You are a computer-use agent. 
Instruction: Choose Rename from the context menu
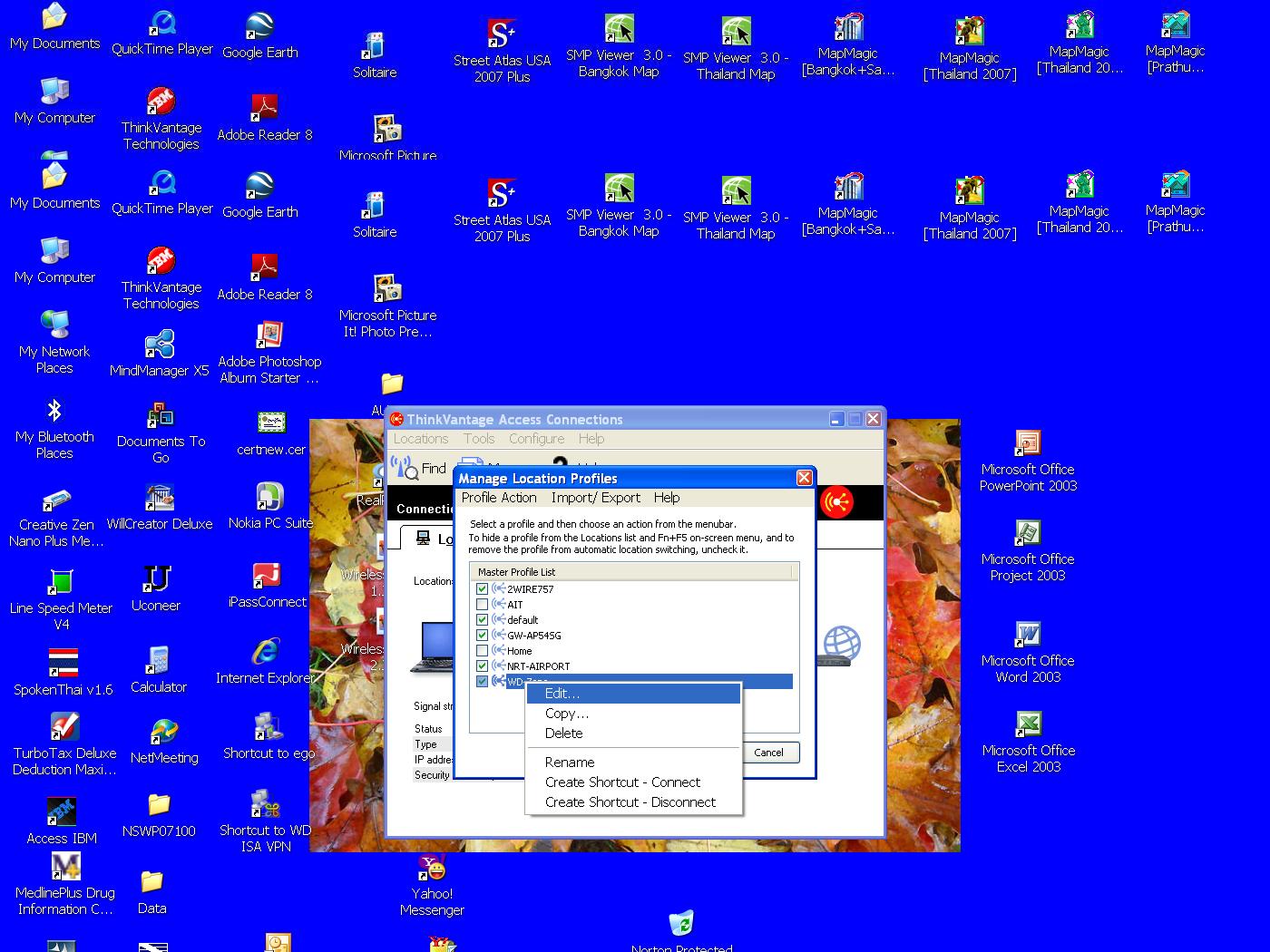[x=634, y=763]
